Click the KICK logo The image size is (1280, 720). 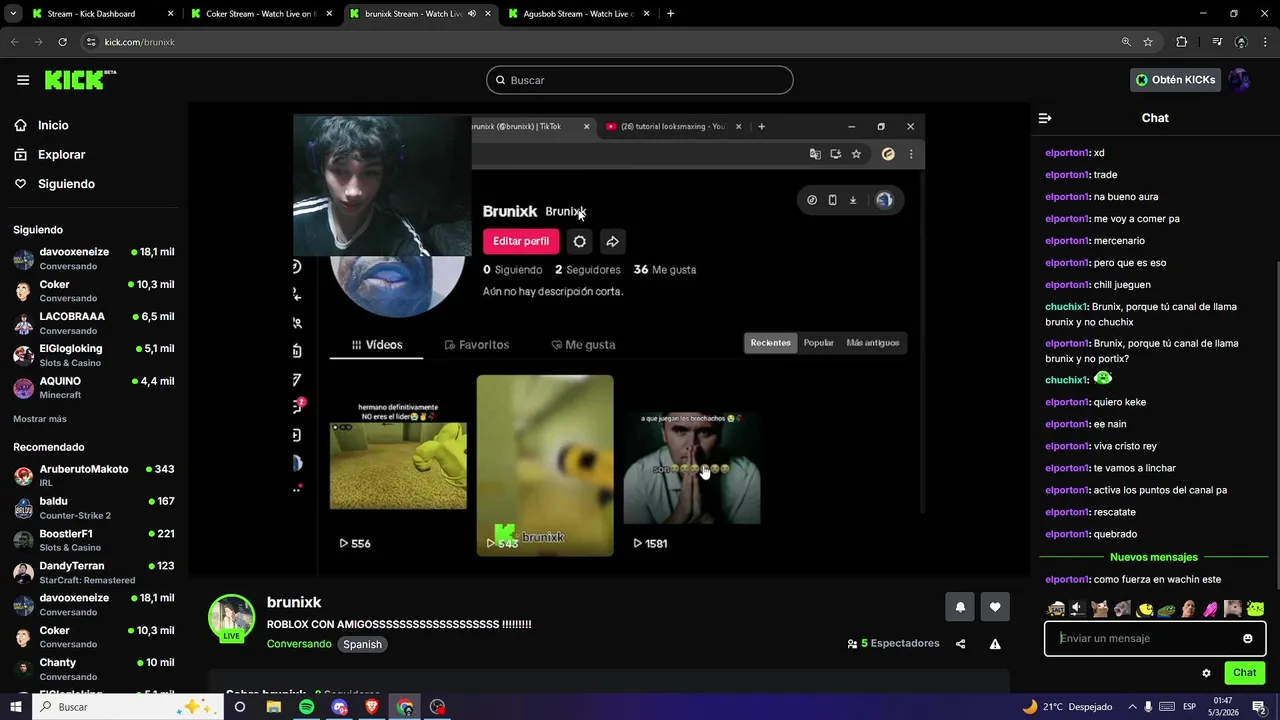pos(80,80)
